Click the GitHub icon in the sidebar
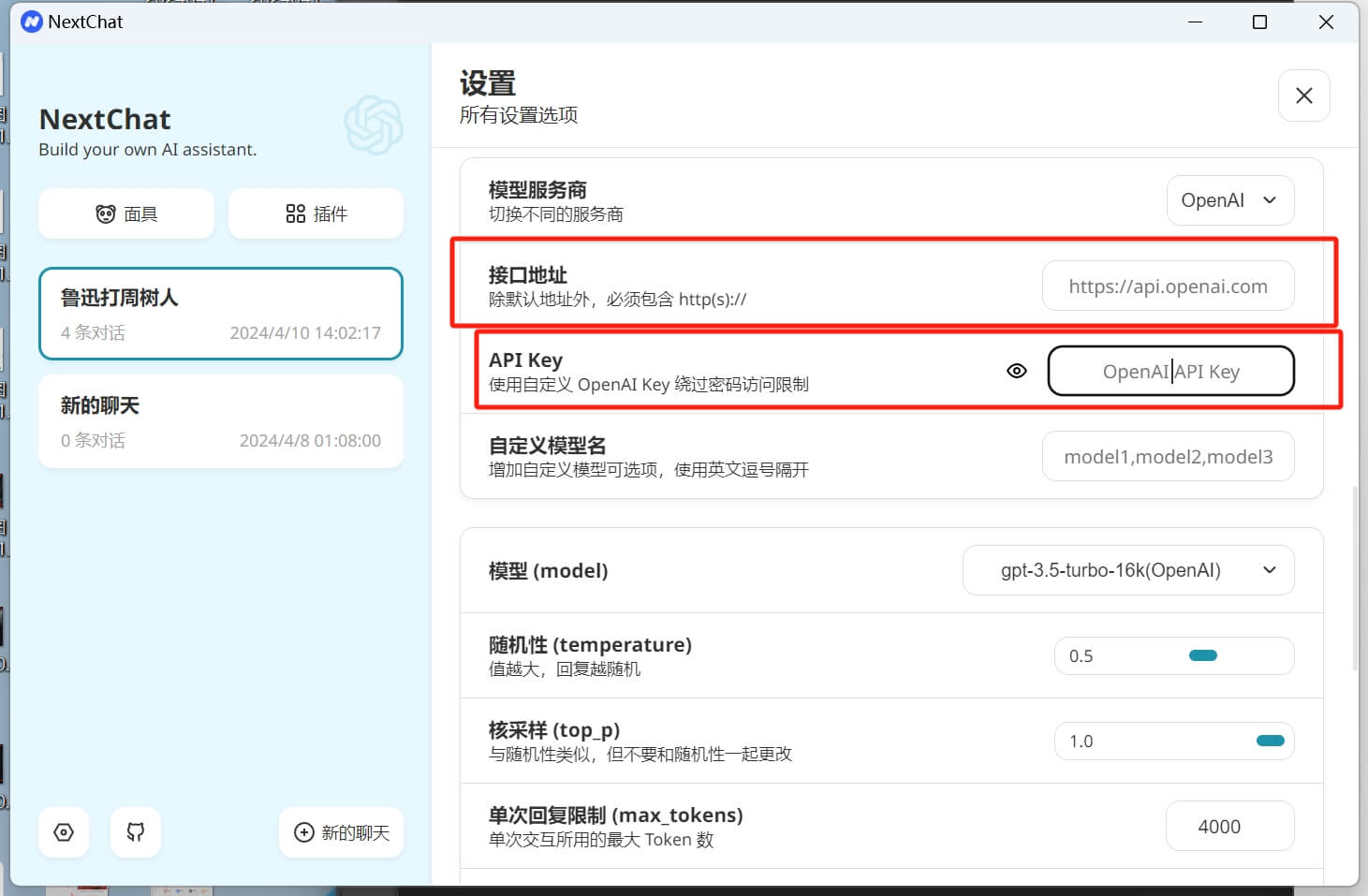1368x896 pixels. tap(135, 832)
